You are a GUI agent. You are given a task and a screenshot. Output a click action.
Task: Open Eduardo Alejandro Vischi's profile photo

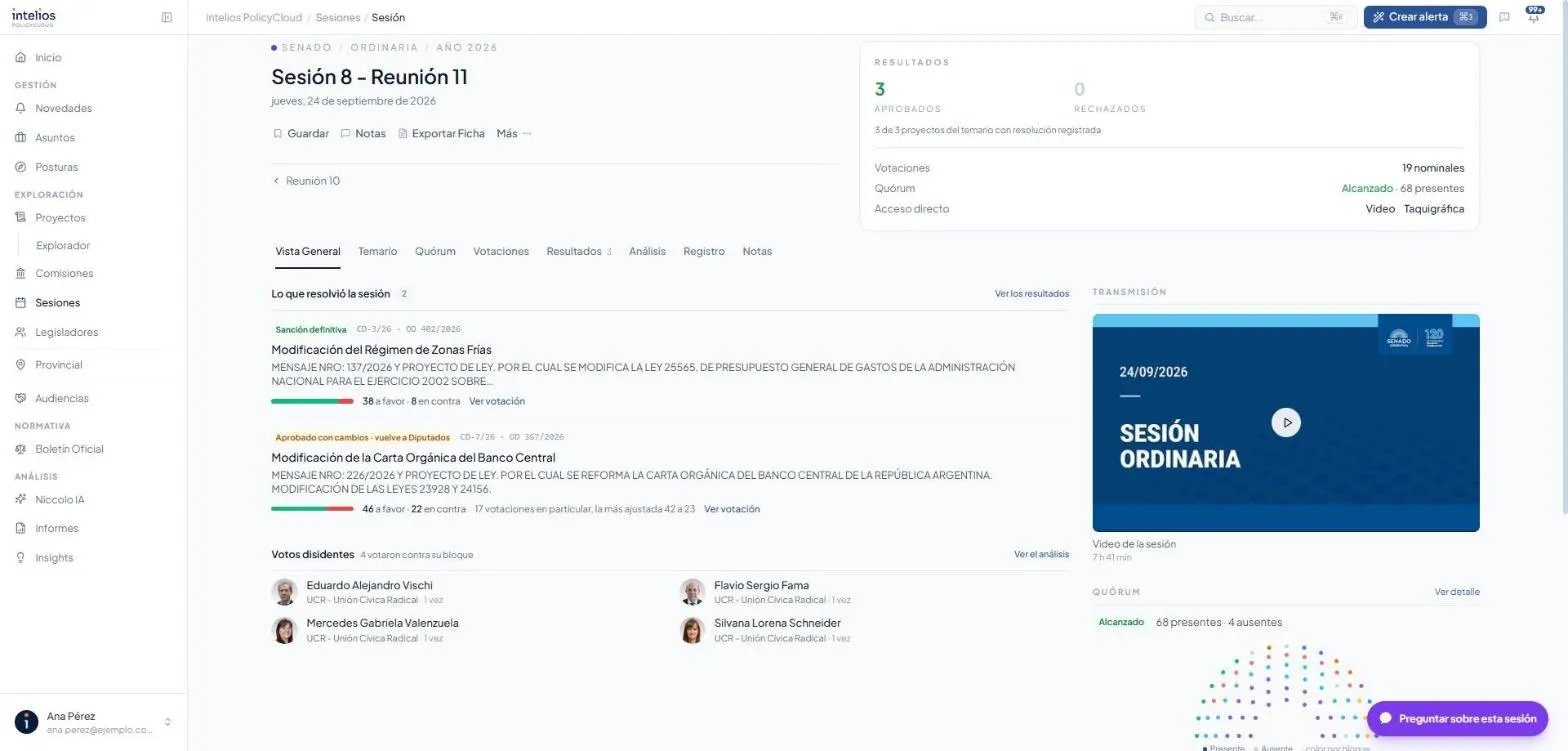[x=285, y=592]
